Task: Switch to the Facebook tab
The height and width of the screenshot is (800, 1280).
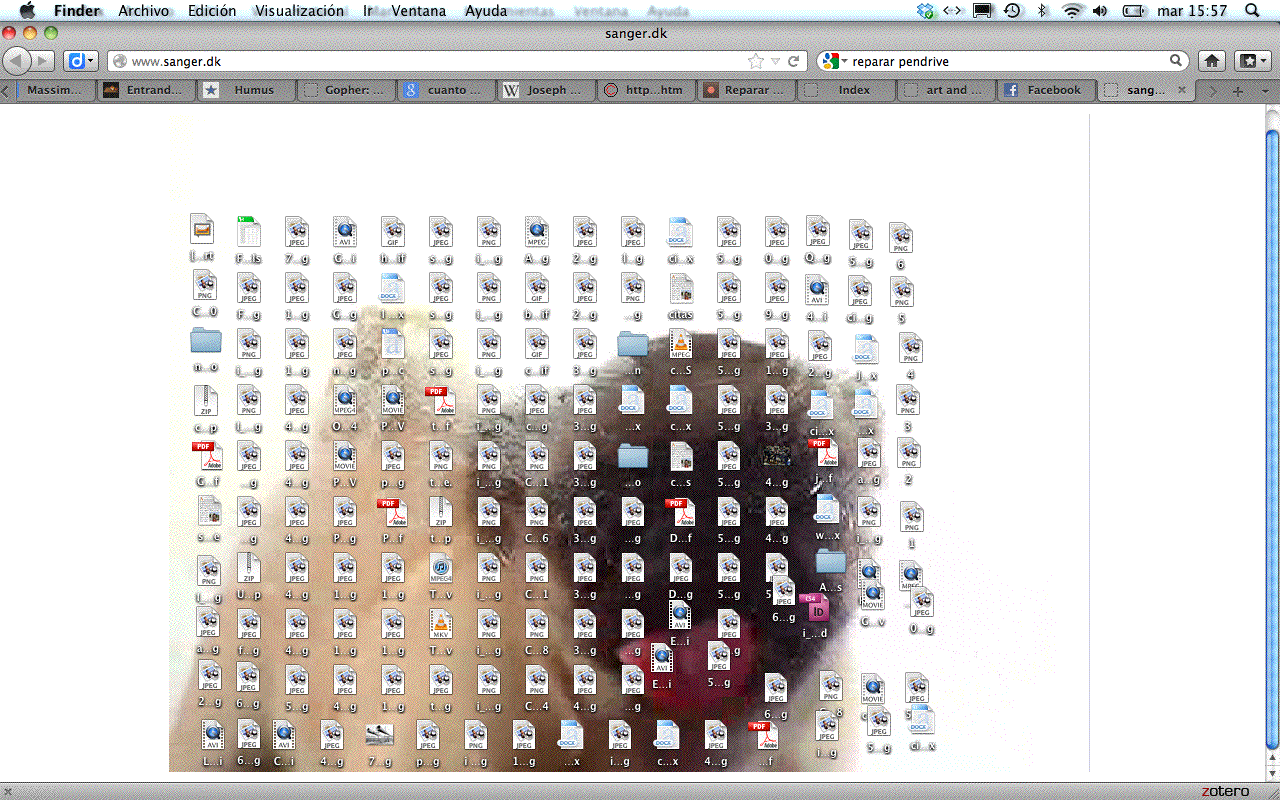Action: coord(1045,90)
